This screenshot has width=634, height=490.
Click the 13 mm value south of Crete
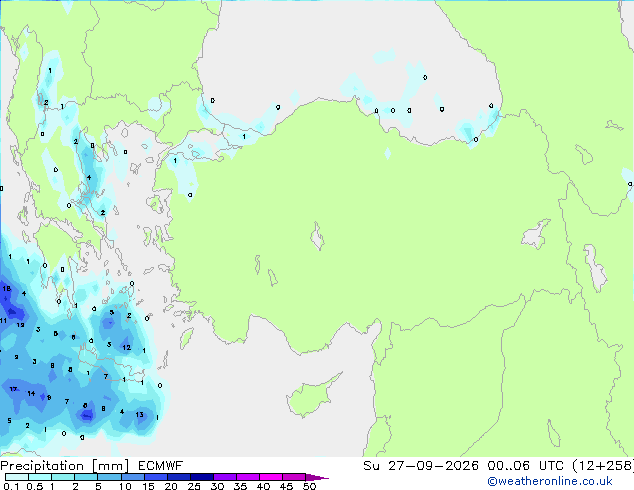[139, 415]
